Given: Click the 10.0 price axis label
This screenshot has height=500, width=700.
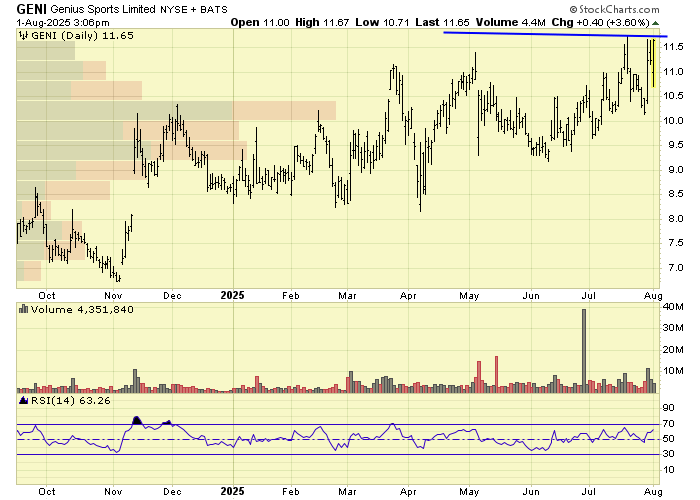Looking at the screenshot, I should tap(673, 121).
